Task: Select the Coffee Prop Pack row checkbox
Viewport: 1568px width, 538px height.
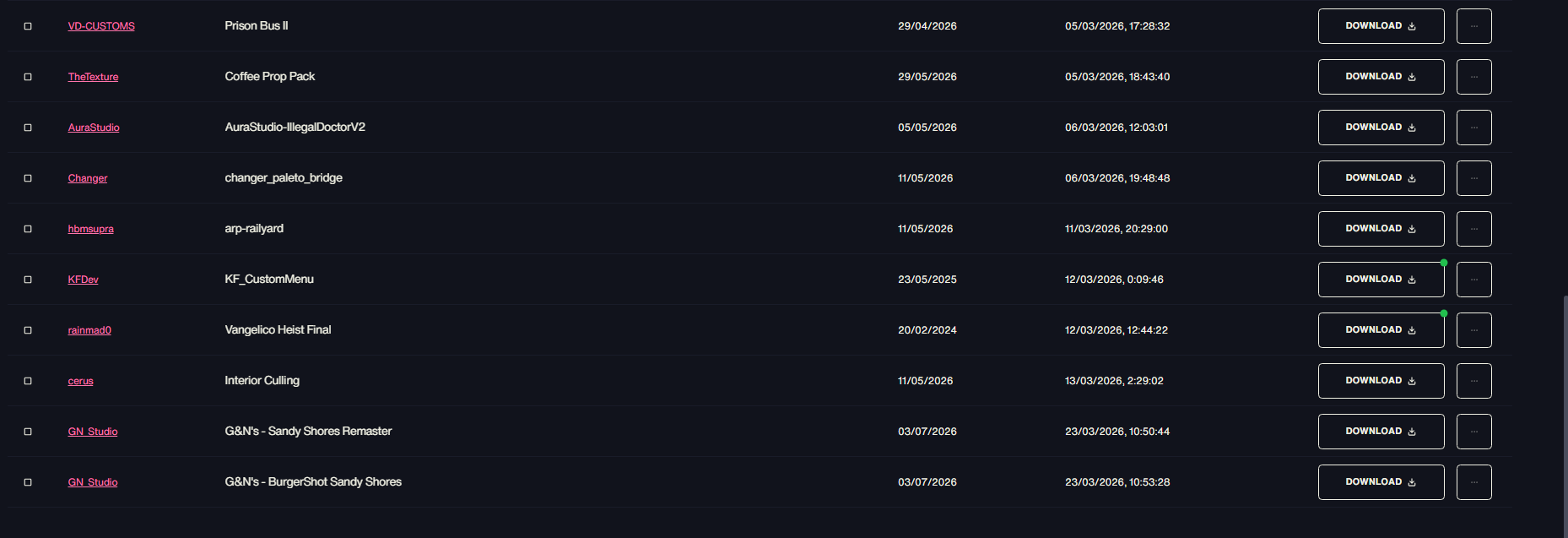Action: pyautogui.click(x=28, y=77)
